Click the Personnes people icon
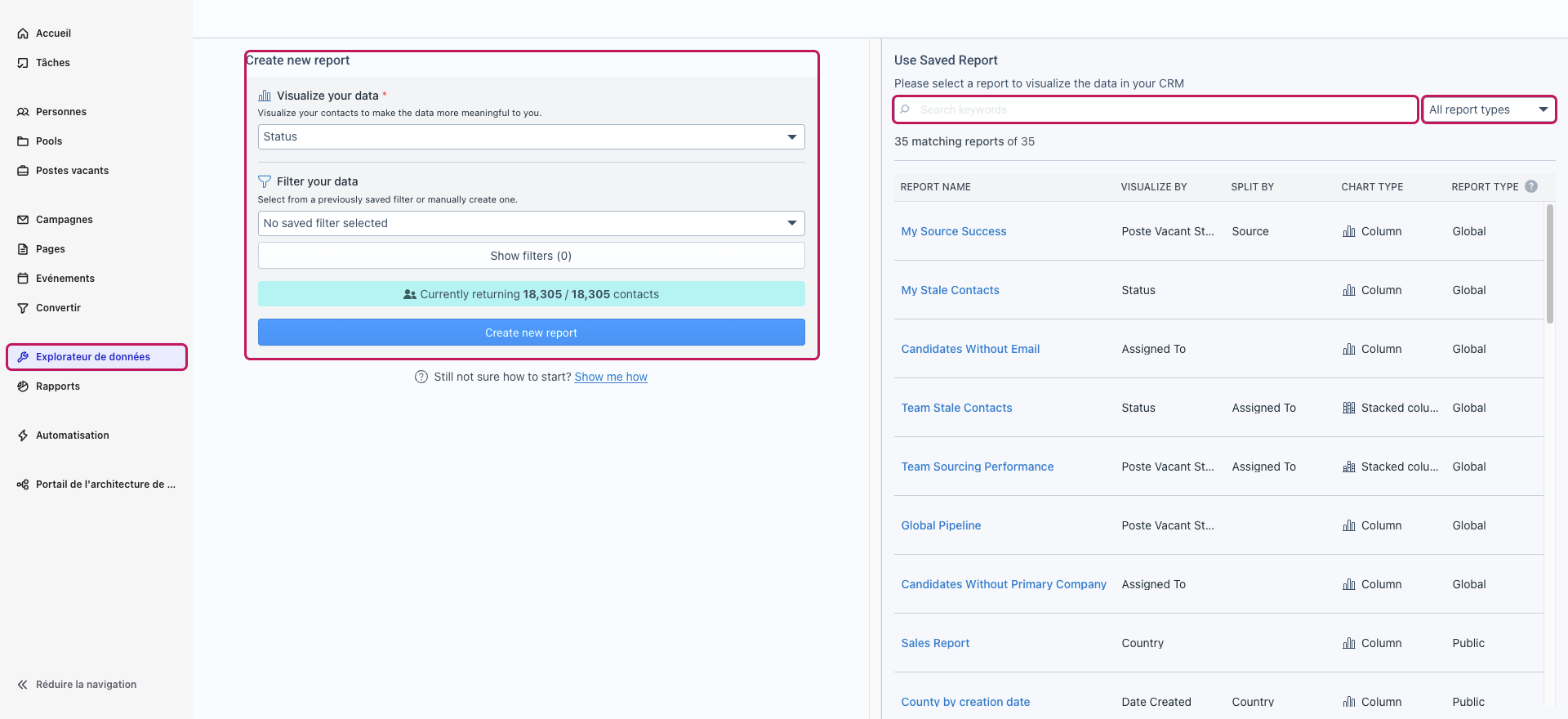 23,112
